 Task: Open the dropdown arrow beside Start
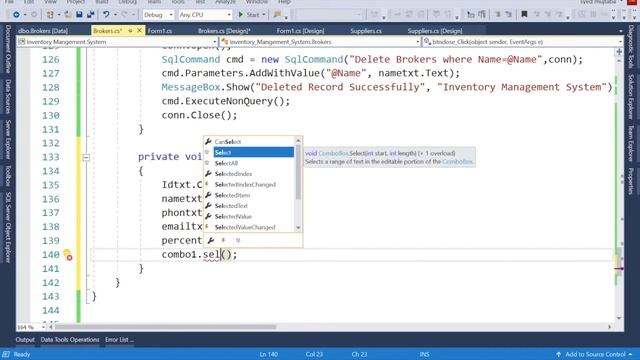(x=264, y=15)
